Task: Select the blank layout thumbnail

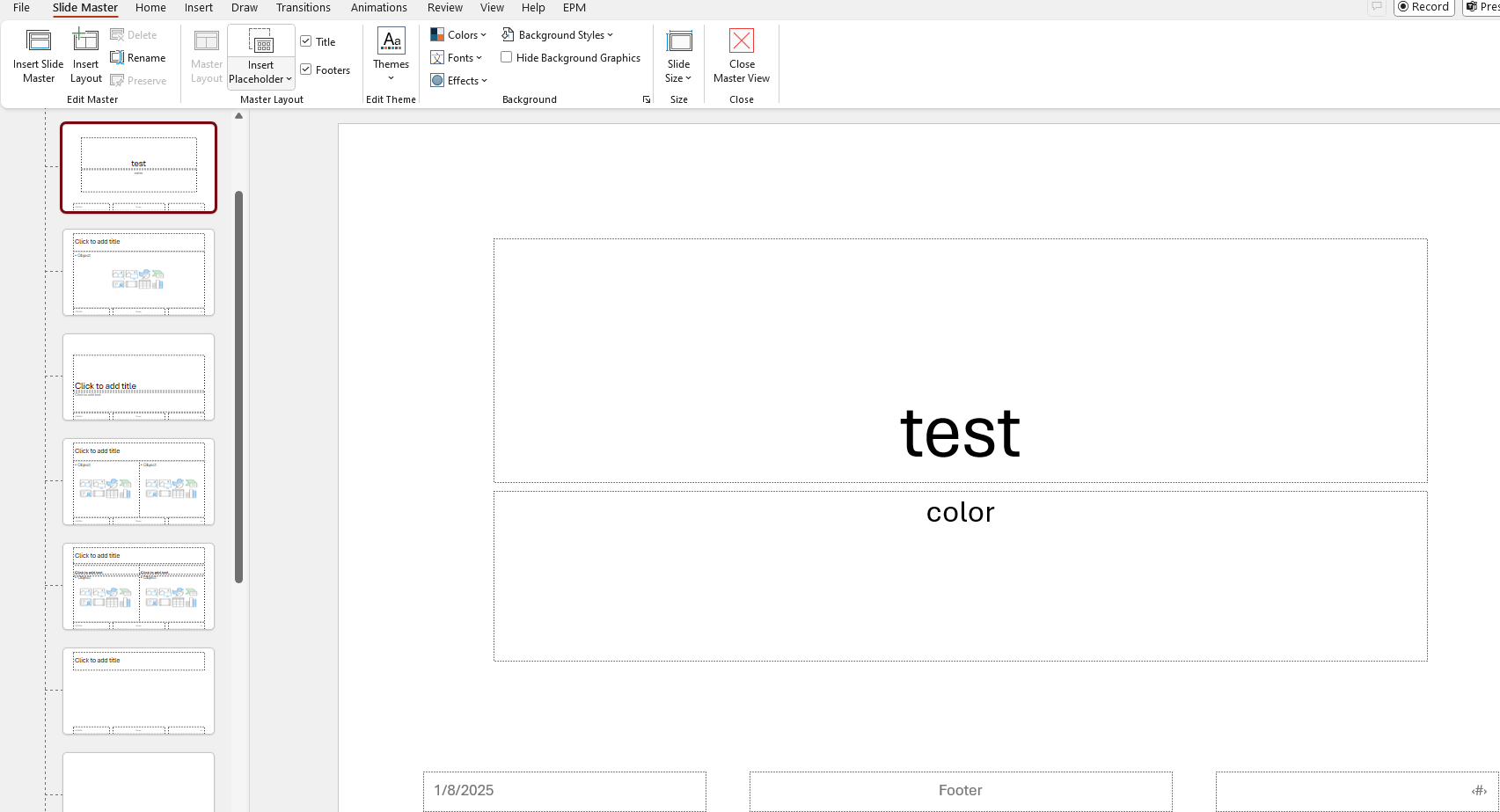Action: pos(138,781)
